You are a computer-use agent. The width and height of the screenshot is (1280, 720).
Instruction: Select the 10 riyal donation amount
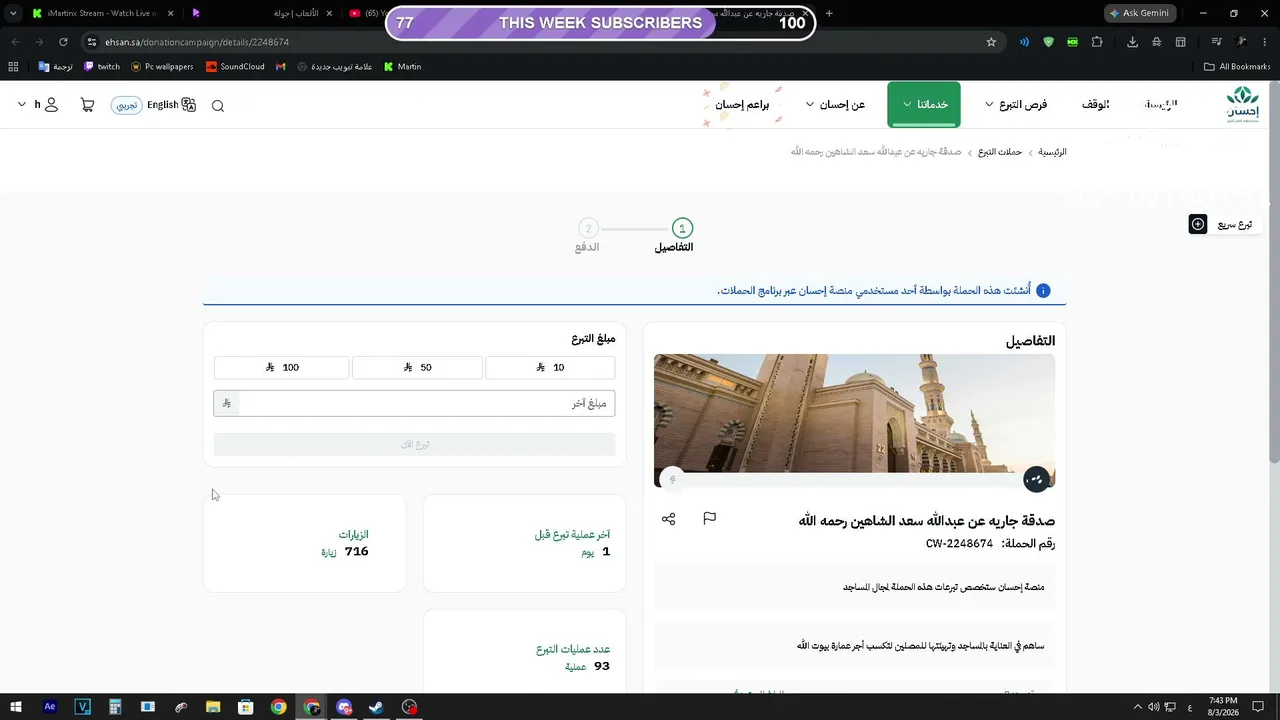pyautogui.click(x=550, y=368)
